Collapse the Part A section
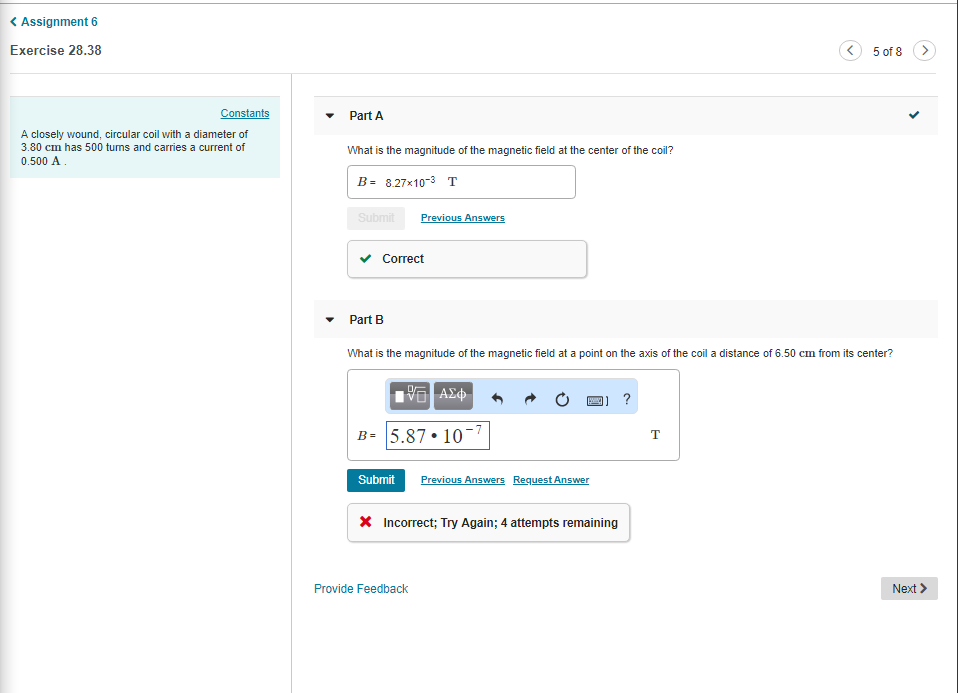Viewport: 958px width, 693px height. pos(329,115)
